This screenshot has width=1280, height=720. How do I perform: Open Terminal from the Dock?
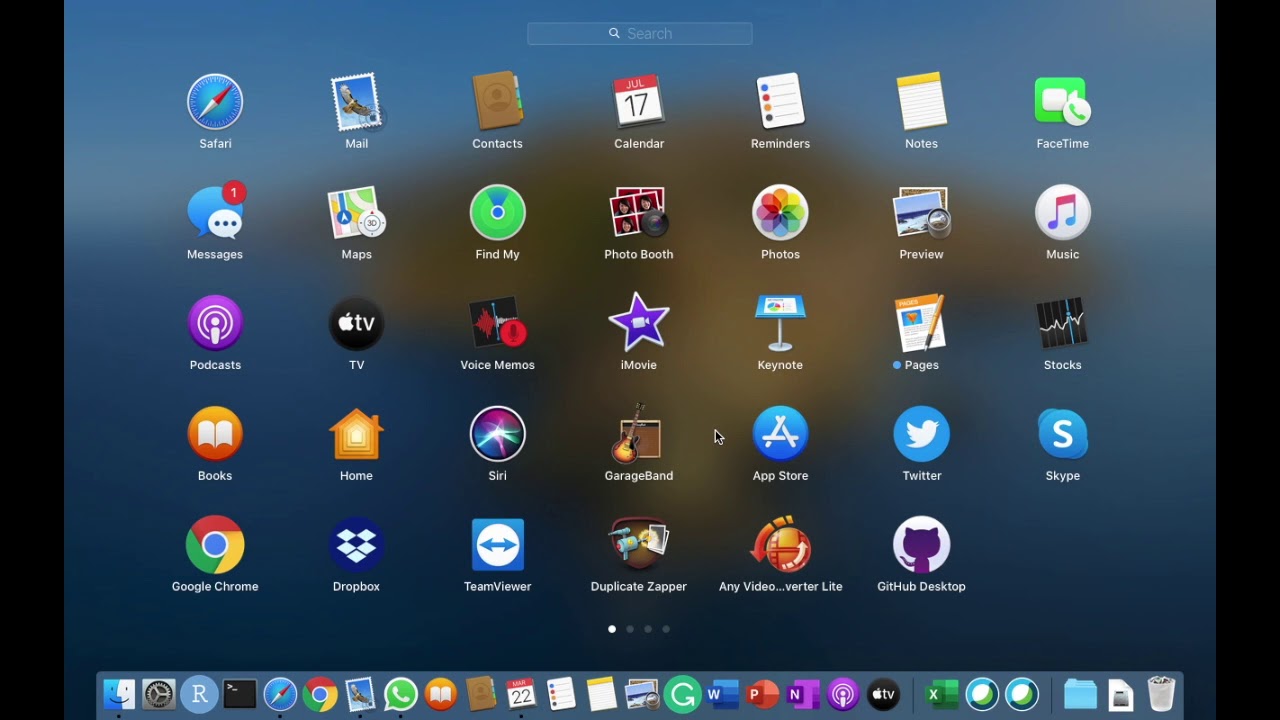pos(240,694)
